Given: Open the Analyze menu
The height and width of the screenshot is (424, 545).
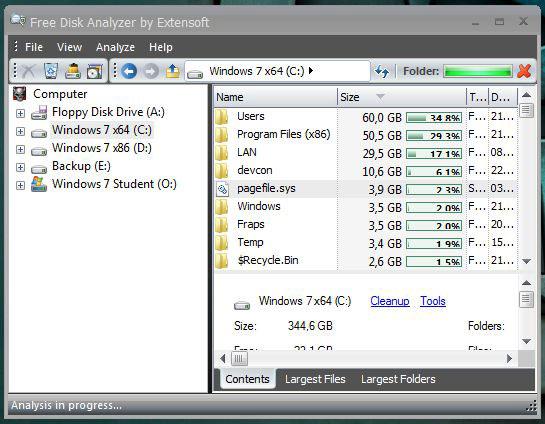Looking at the screenshot, I should click(115, 47).
